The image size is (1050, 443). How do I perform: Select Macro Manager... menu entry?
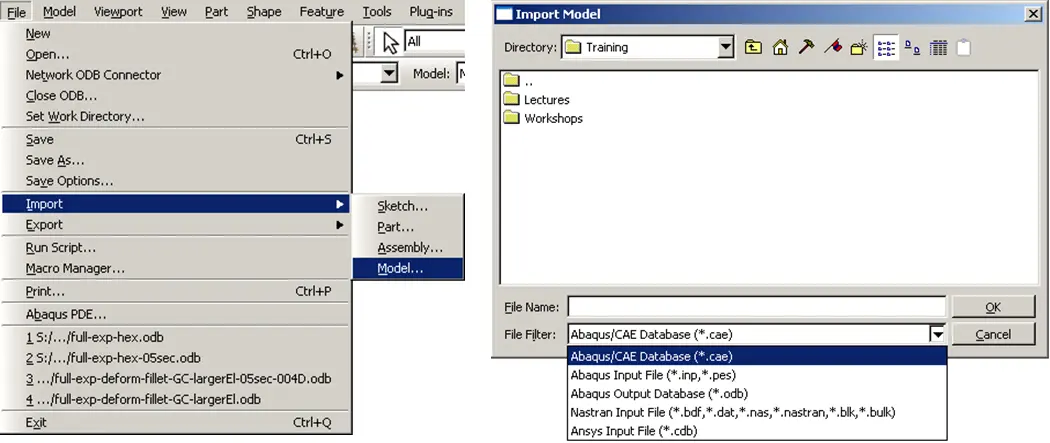[175, 268]
